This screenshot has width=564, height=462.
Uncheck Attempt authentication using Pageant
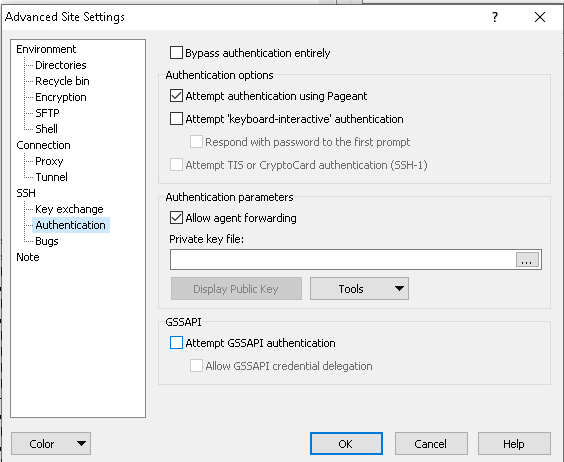point(176,96)
